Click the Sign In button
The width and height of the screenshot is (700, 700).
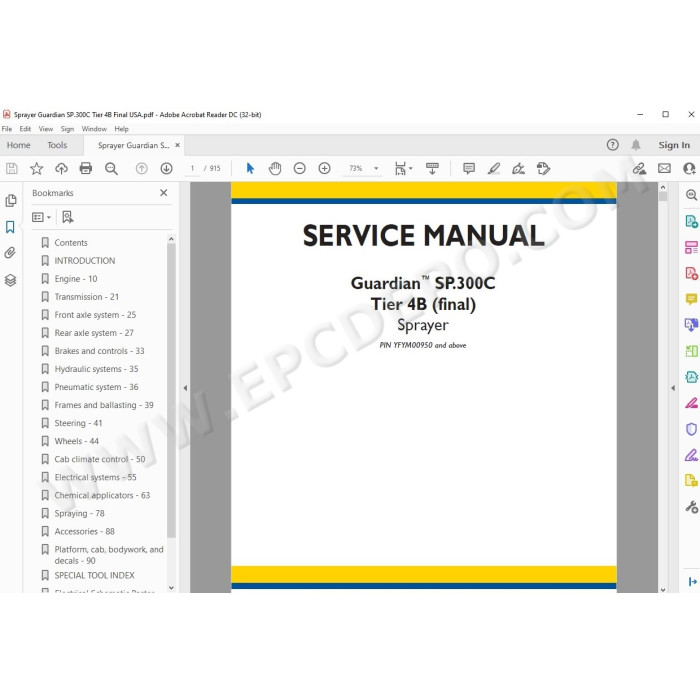tap(674, 145)
